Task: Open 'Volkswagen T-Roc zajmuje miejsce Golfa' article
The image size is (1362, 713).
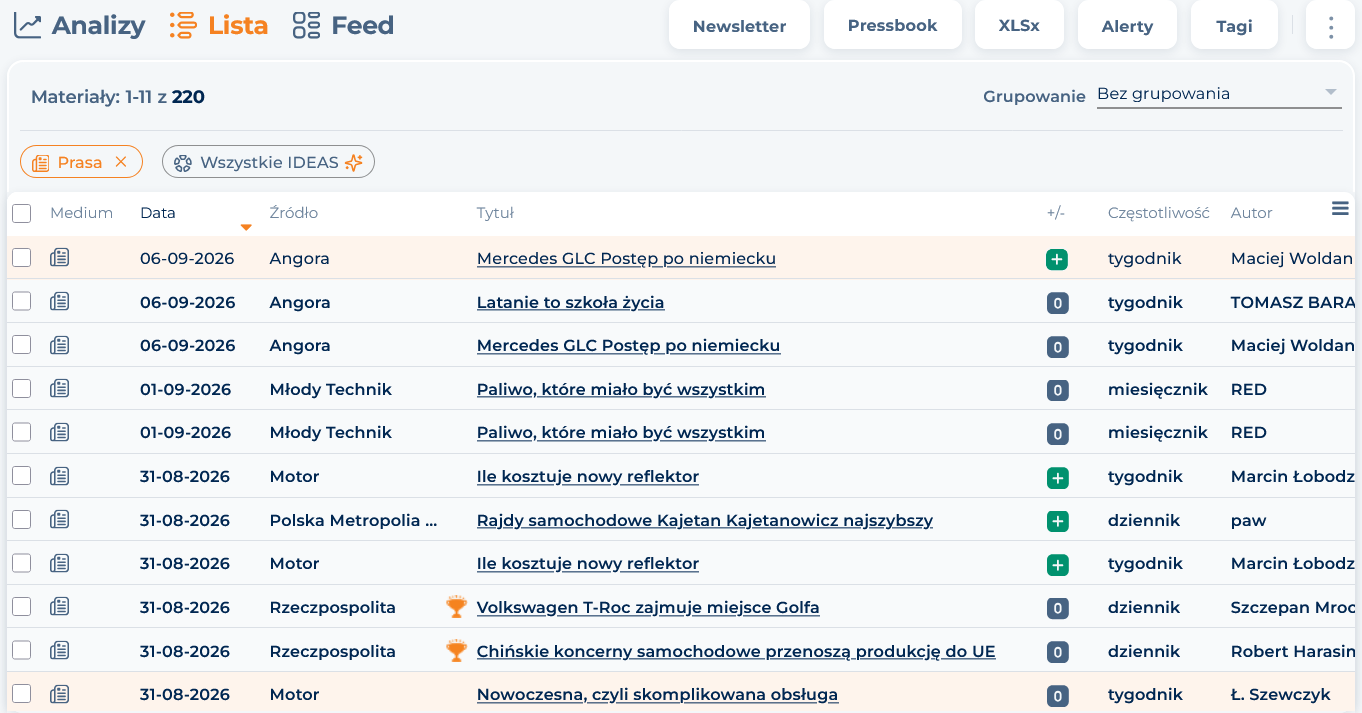Action: click(x=648, y=607)
